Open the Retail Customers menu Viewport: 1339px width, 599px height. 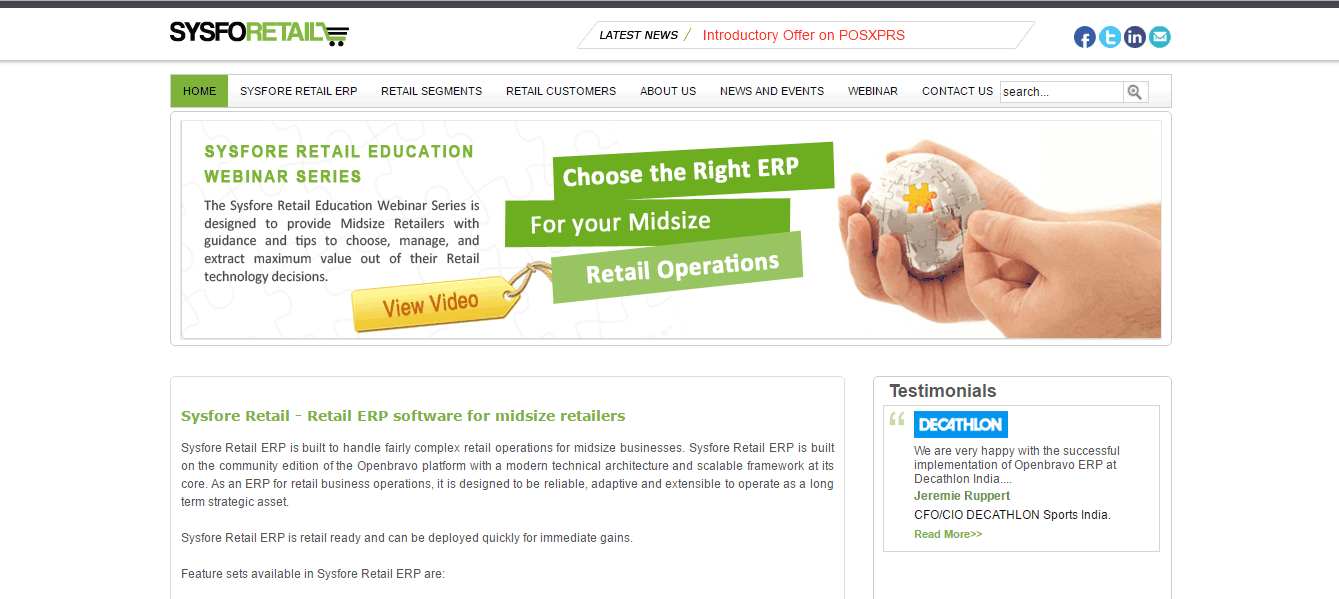(561, 91)
